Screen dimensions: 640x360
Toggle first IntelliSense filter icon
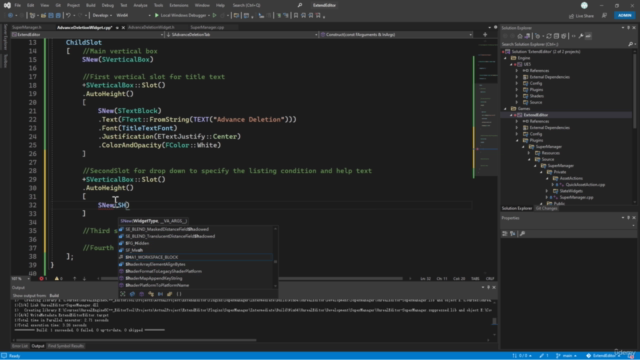(123, 294)
